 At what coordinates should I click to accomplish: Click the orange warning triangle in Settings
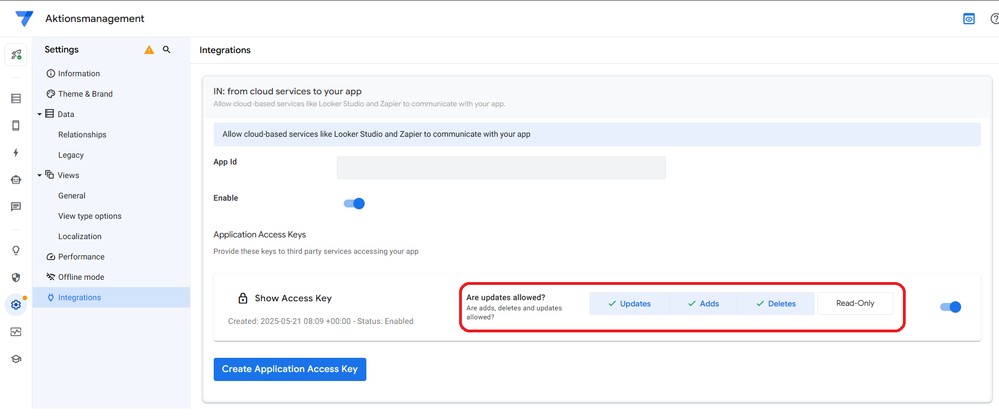click(x=149, y=50)
